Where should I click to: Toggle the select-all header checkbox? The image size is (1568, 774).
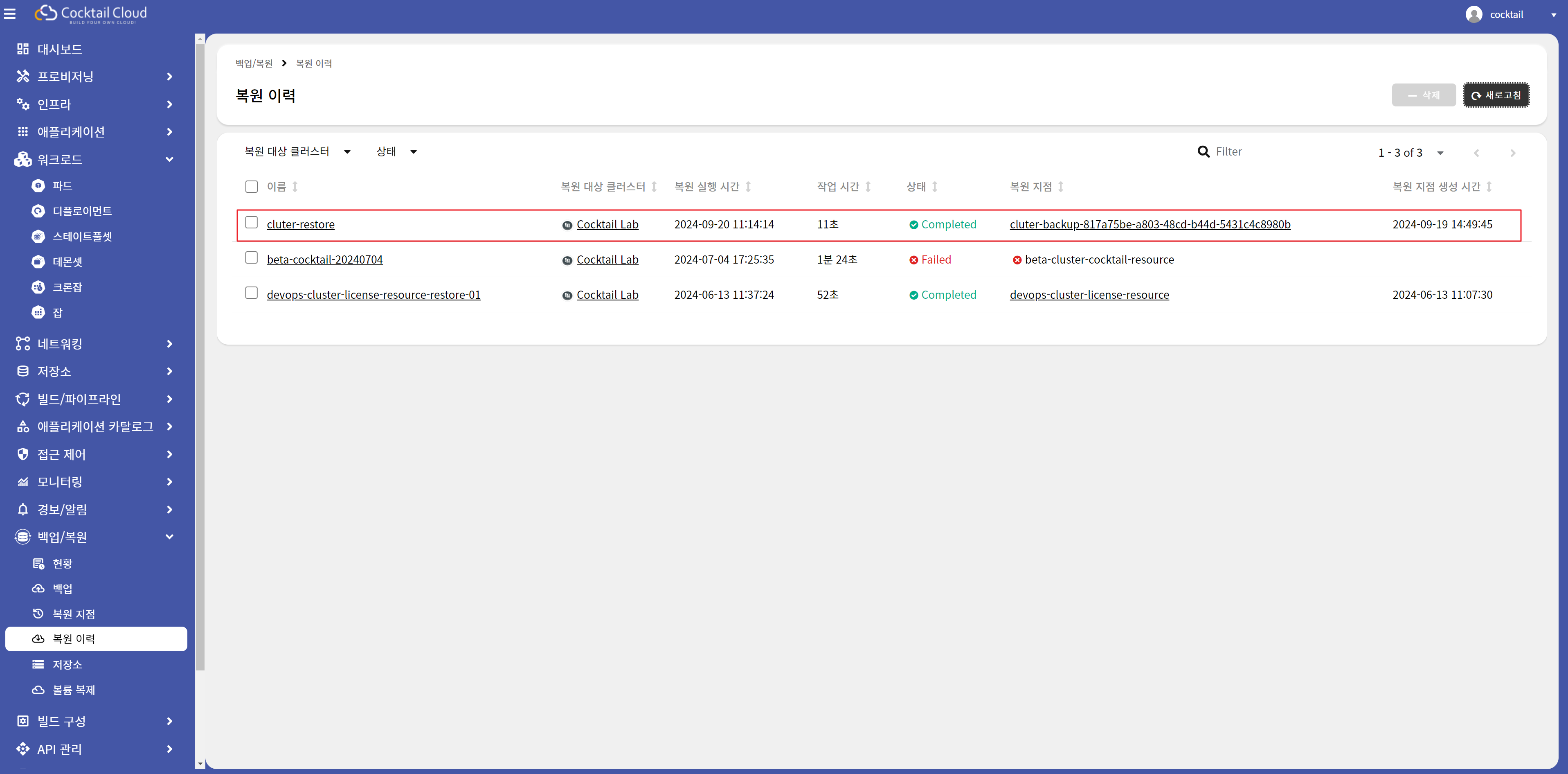252,186
